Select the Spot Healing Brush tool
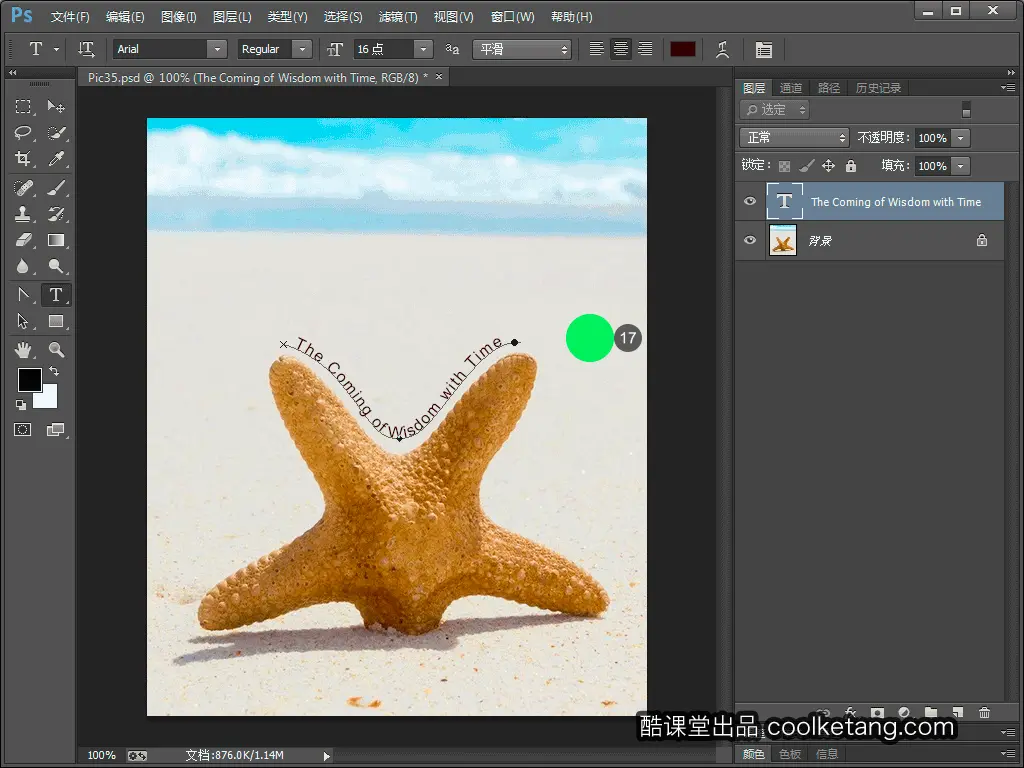This screenshot has height=768, width=1024. click(23, 188)
